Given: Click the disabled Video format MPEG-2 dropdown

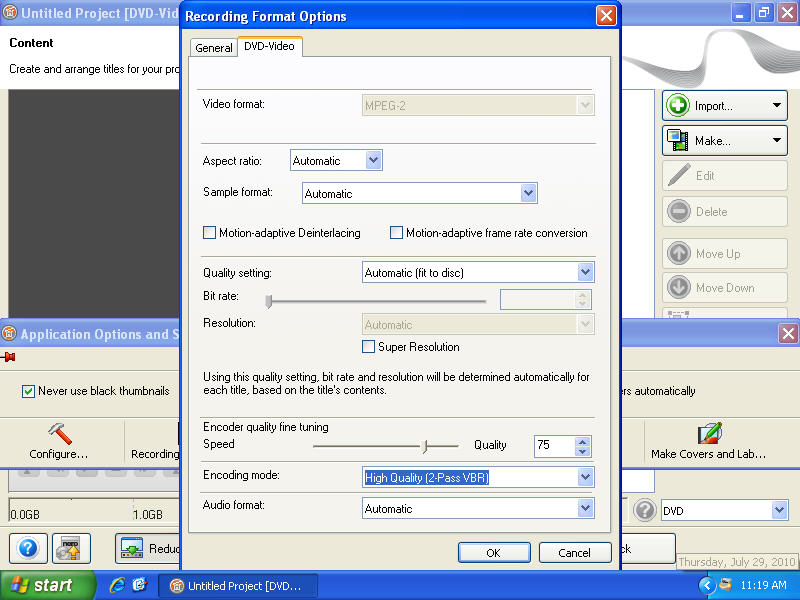Looking at the screenshot, I should (x=478, y=105).
